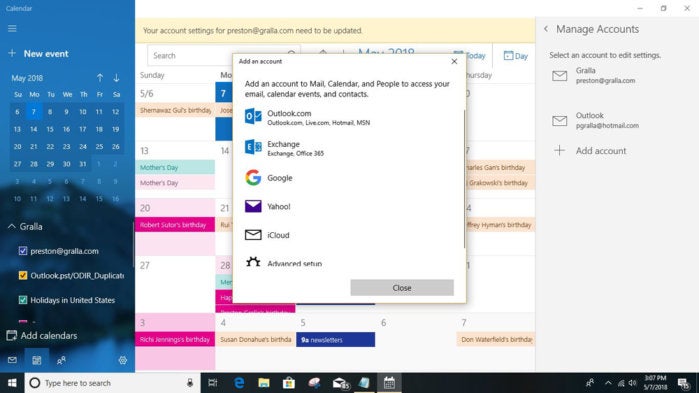
Task: Open Don Waterfield's birthday event
Action: [x=496, y=340]
